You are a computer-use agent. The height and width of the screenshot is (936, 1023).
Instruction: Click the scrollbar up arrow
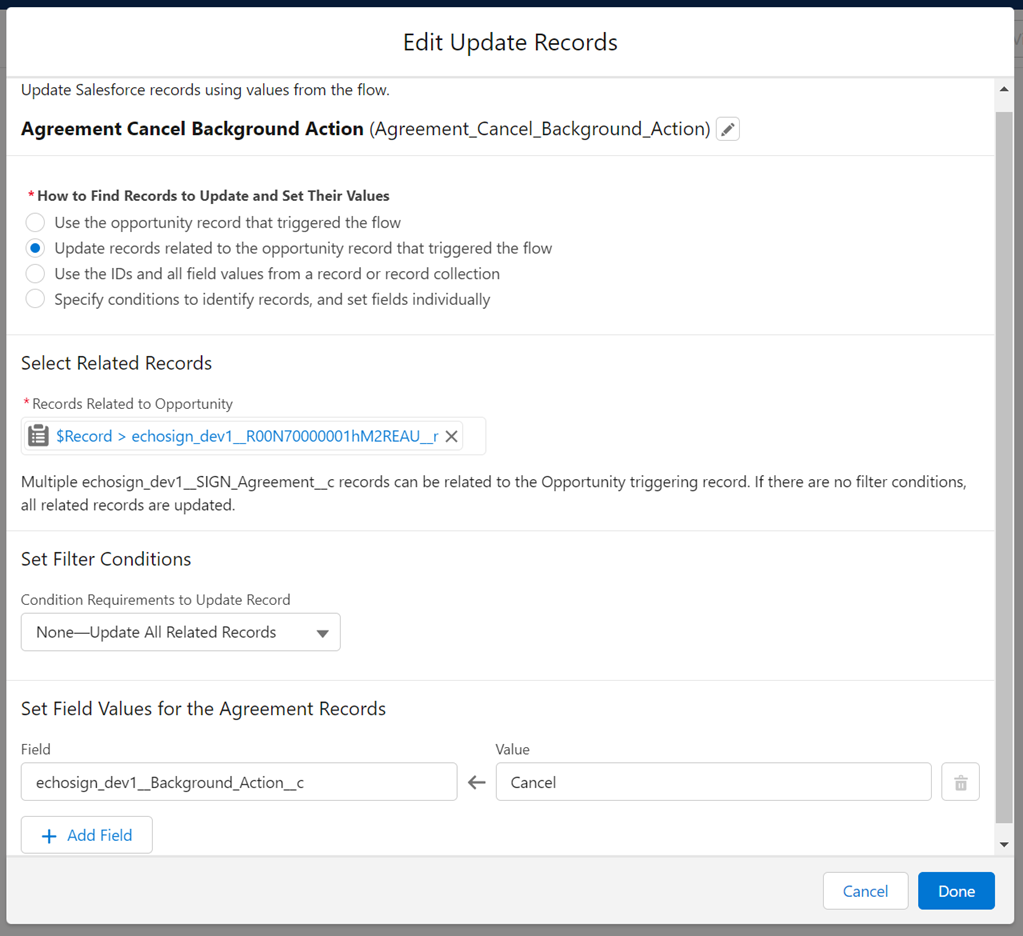[1004, 90]
